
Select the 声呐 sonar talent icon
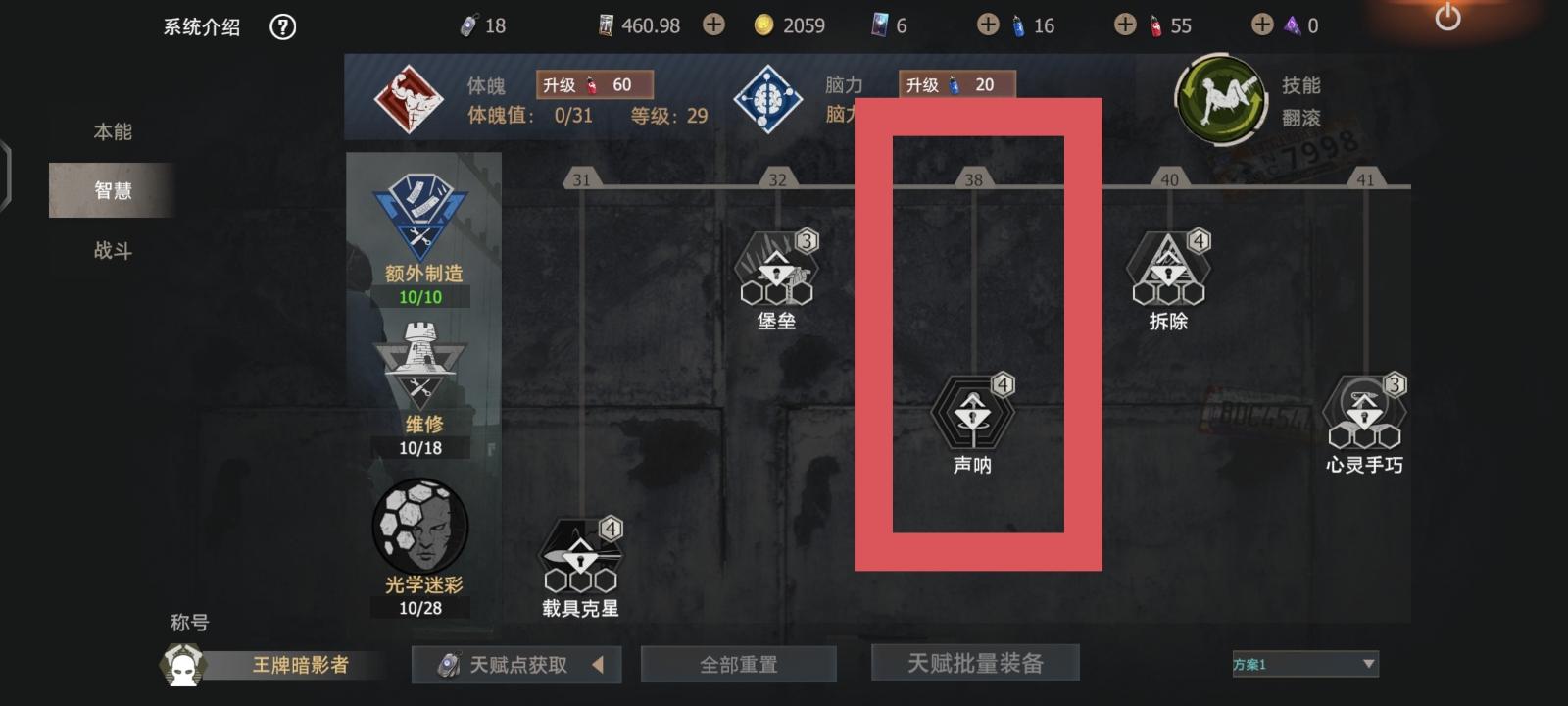(973, 412)
